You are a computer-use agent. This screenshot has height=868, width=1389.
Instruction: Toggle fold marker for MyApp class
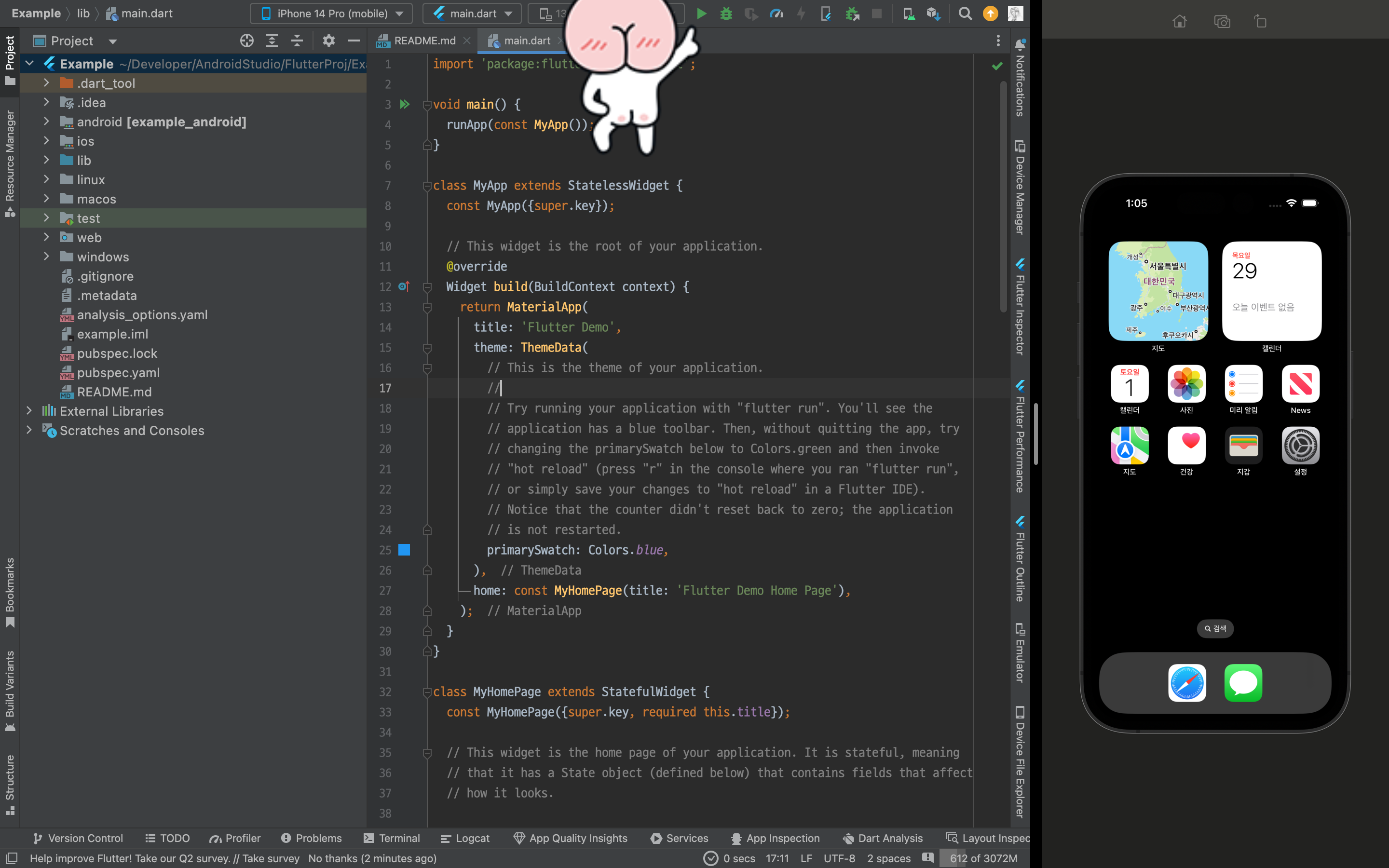pos(427,186)
